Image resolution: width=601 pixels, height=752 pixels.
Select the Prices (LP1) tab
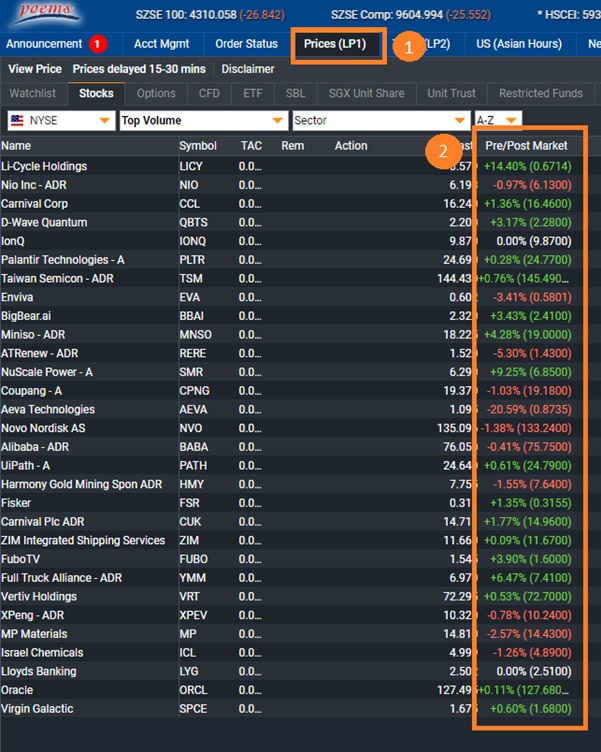tap(335, 44)
